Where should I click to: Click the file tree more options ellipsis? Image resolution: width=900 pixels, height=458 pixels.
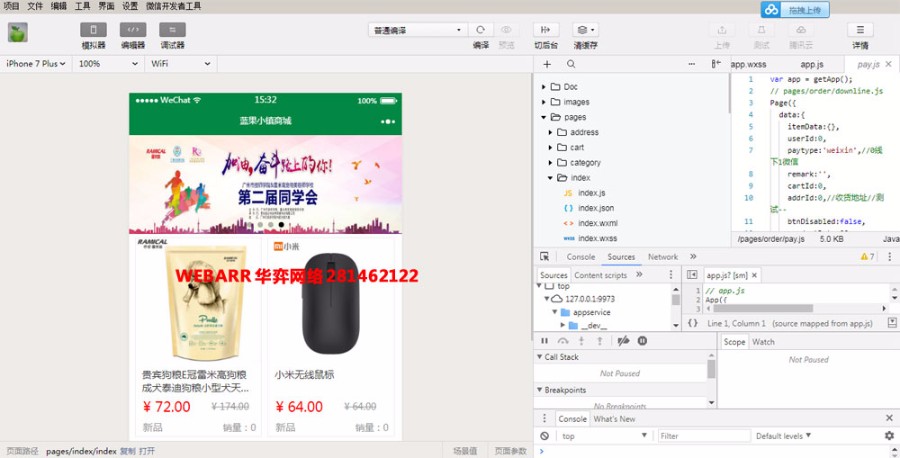692,64
